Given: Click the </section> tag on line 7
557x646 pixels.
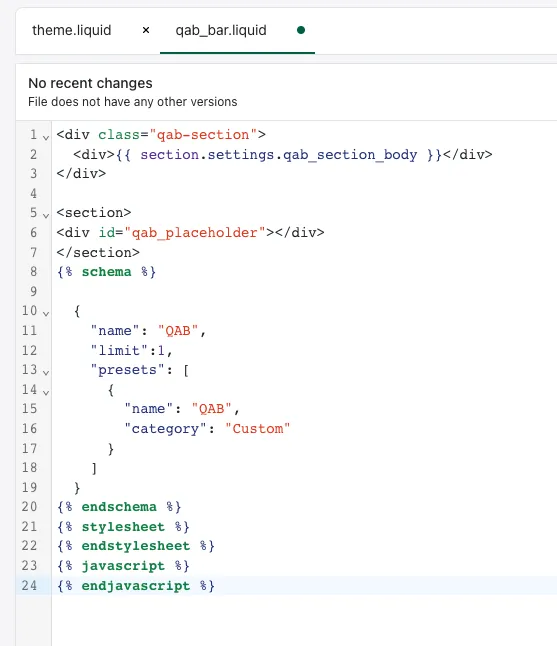Looking at the screenshot, I should (98, 252).
